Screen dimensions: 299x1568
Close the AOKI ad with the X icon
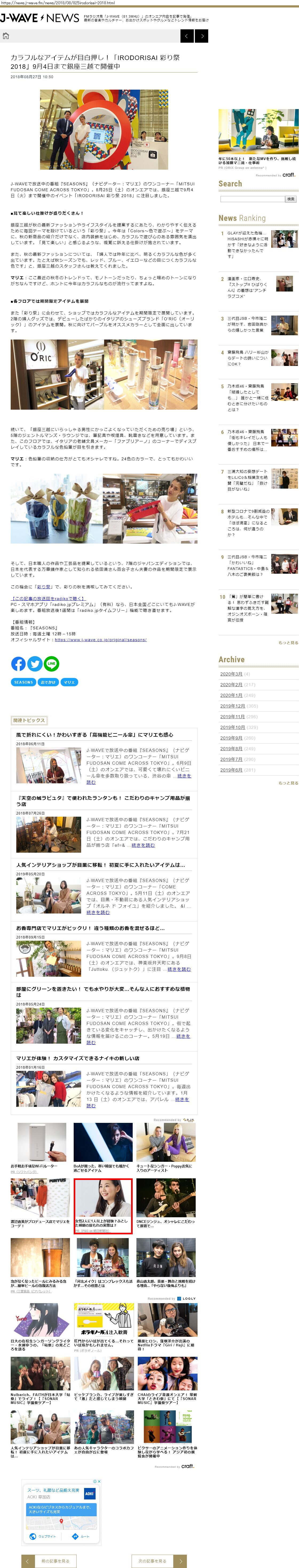tap(99, 1481)
